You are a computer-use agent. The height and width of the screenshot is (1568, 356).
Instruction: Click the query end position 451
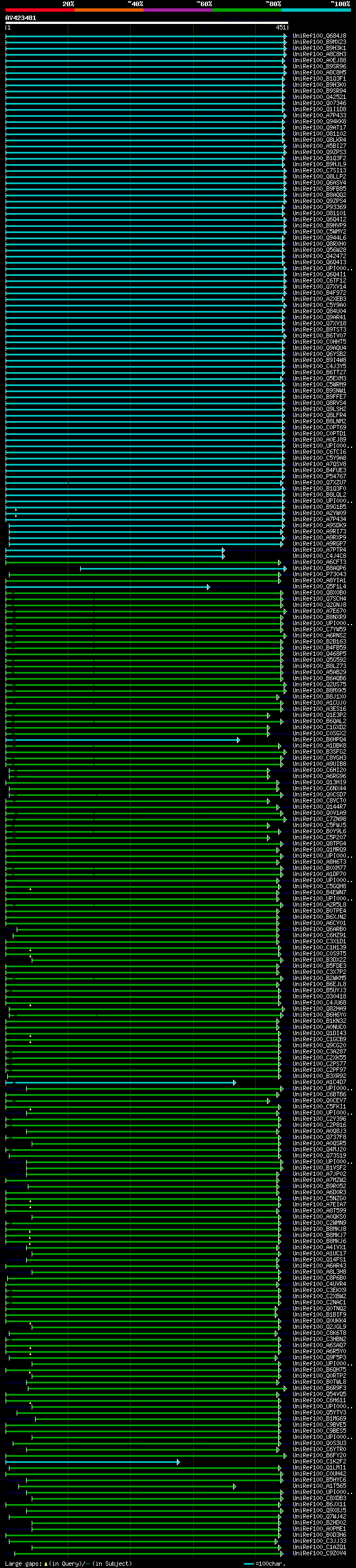click(x=280, y=27)
